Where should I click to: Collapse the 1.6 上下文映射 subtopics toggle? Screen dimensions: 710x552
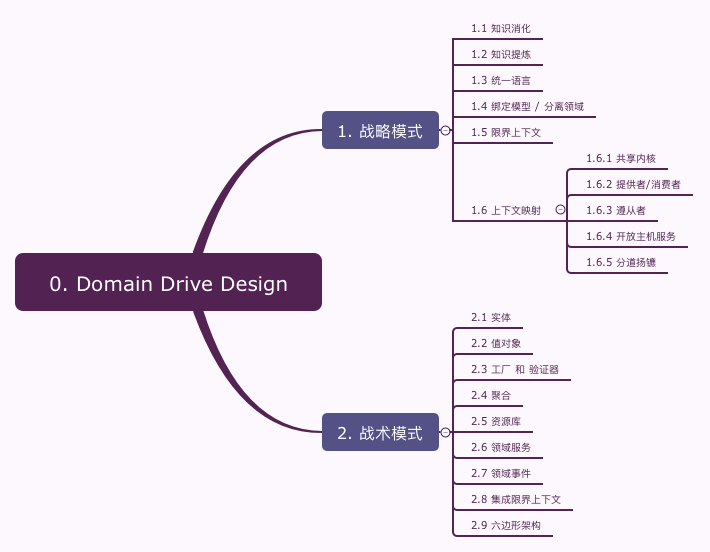(560, 210)
